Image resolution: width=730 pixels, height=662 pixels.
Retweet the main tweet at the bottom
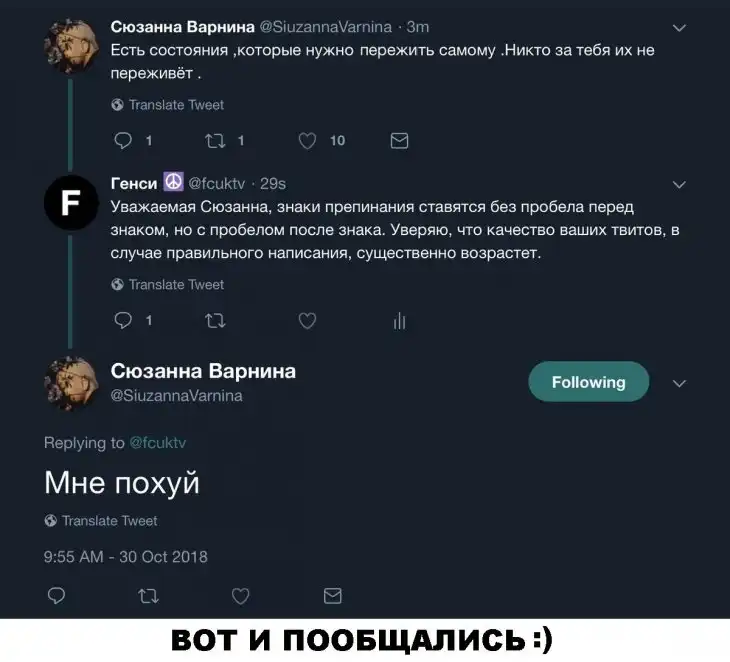[x=149, y=596]
